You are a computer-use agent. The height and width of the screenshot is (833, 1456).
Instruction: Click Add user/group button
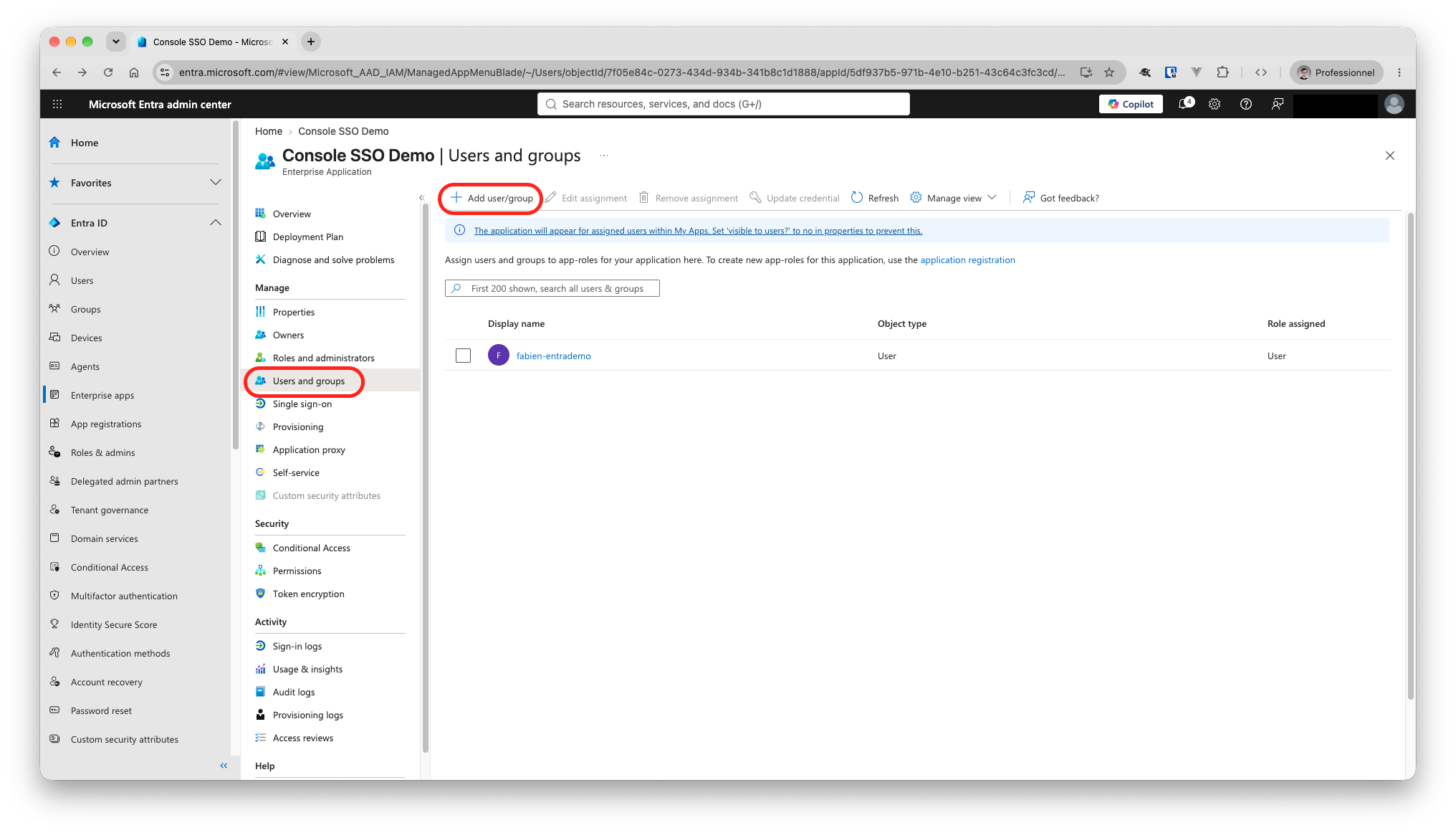point(492,198)
